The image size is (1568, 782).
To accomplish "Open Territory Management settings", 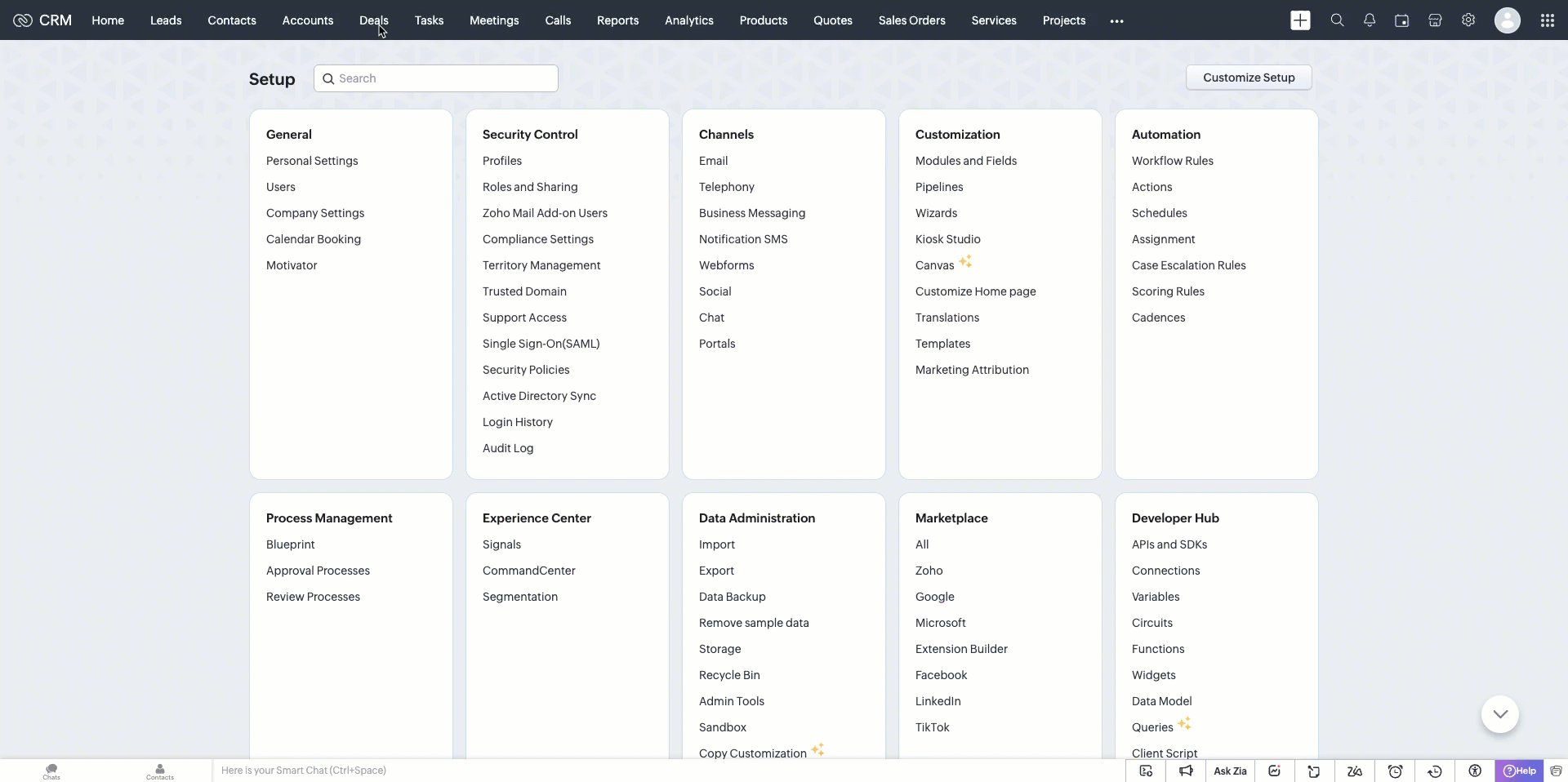I will [x=541, y=265].
